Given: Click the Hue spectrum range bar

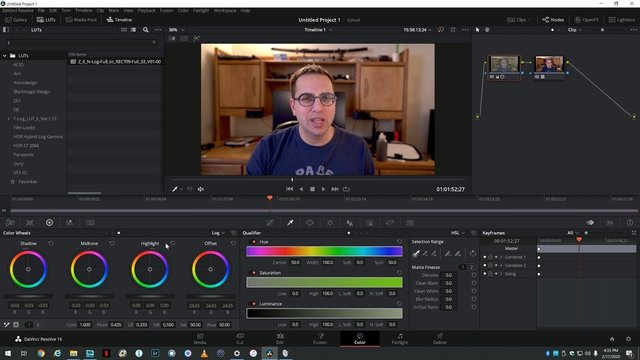Looking at the screenshot, I should [324, 251].
